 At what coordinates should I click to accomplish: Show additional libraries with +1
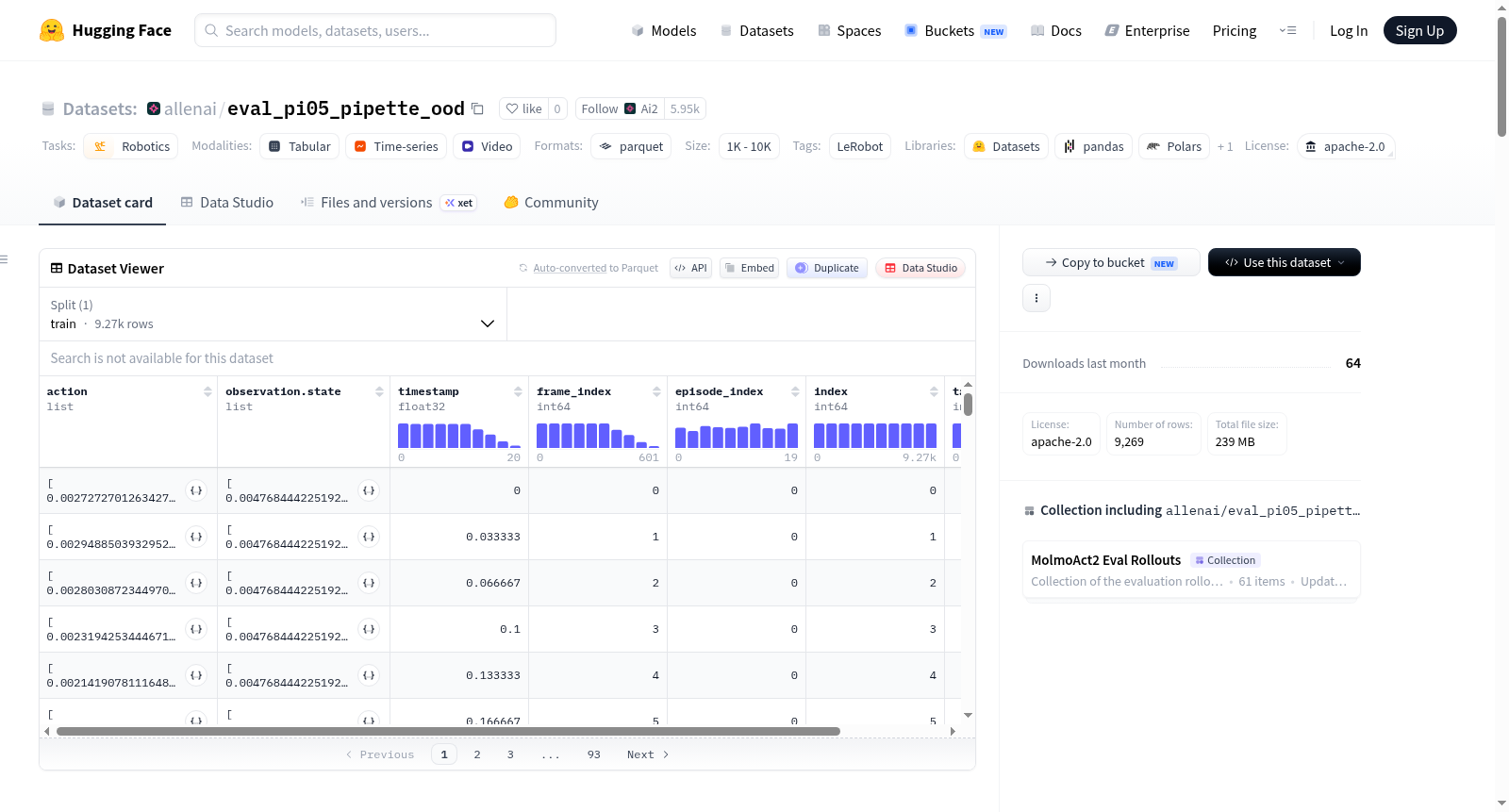click(x=1225, y=146)
